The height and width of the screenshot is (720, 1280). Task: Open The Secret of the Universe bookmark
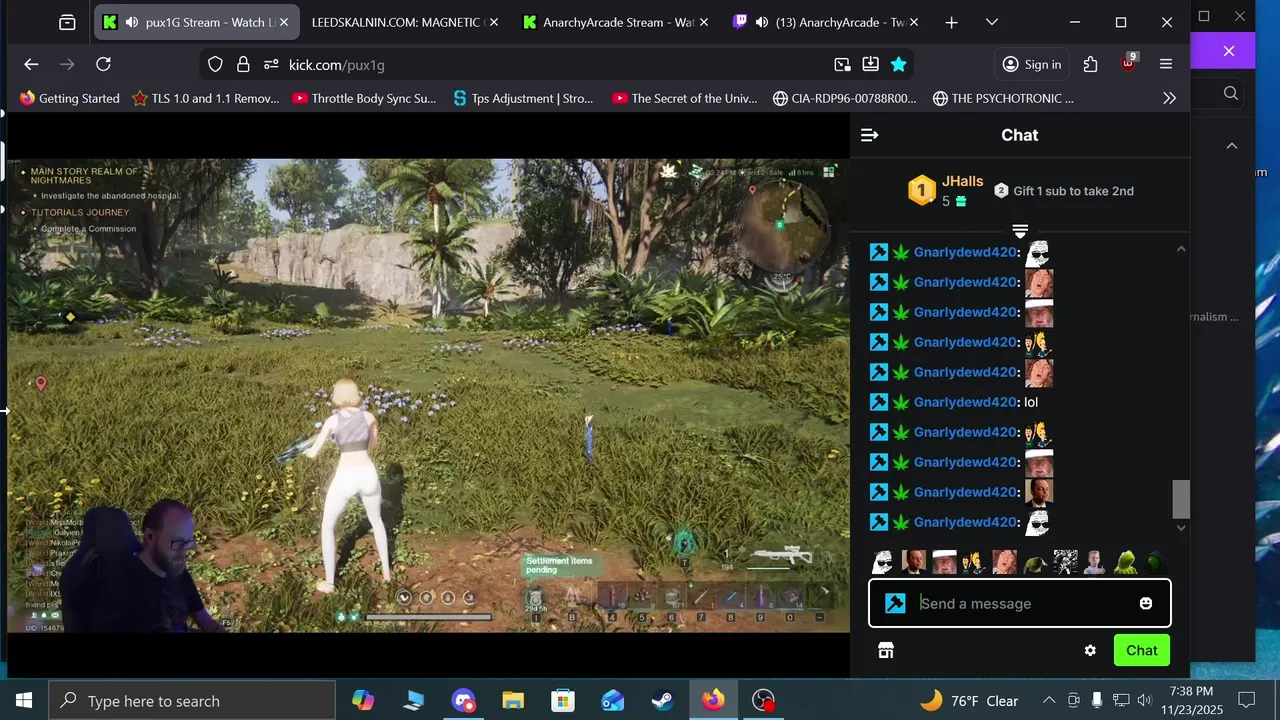(685, 98)
